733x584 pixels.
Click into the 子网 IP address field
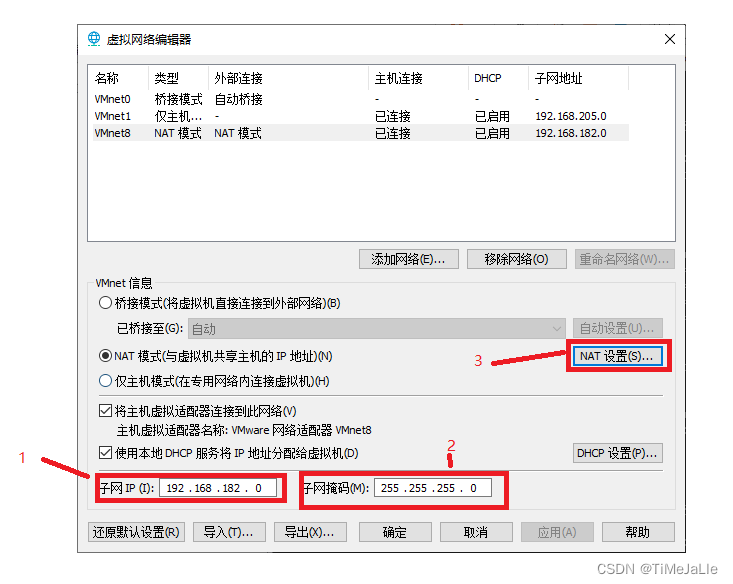216,488
